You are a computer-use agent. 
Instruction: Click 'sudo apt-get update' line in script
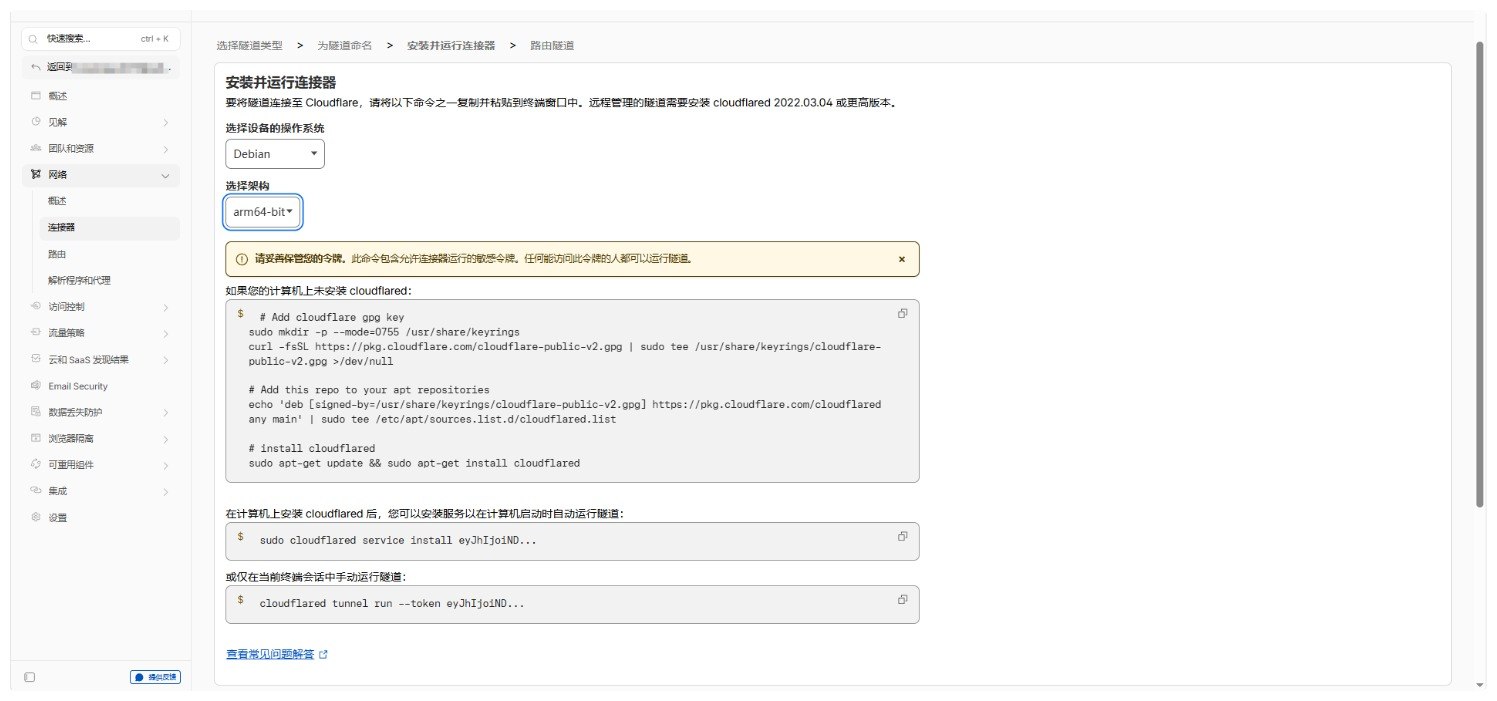coord(414,464)
